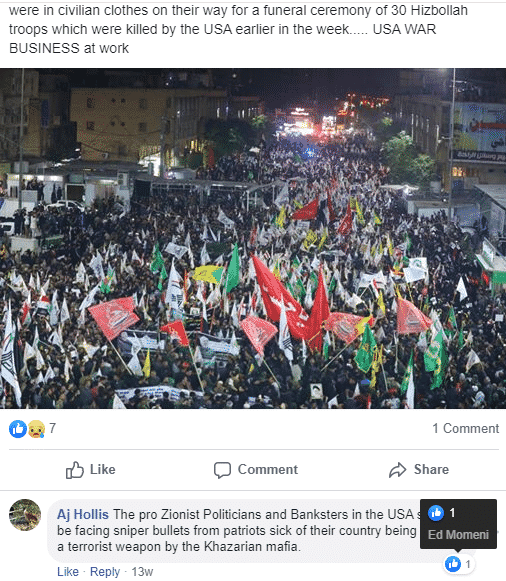Open the 1 Comment link
506x581 pixels.
(466, 428)
